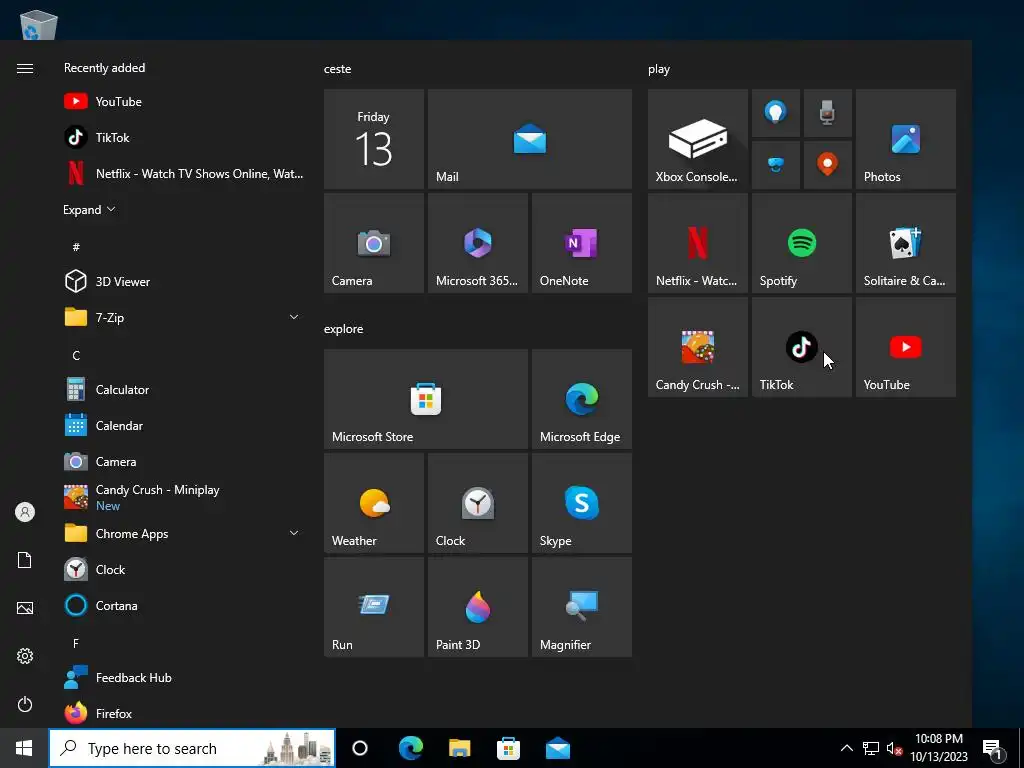
Task: Launch the TikTok tile in the play group
Action: tap(802, 347)
